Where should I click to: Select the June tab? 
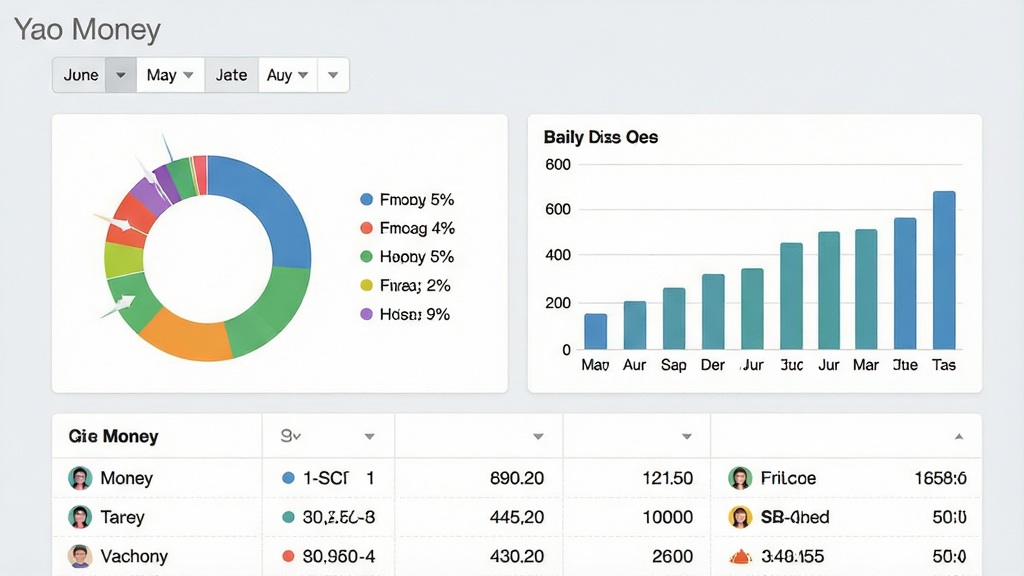80,75
